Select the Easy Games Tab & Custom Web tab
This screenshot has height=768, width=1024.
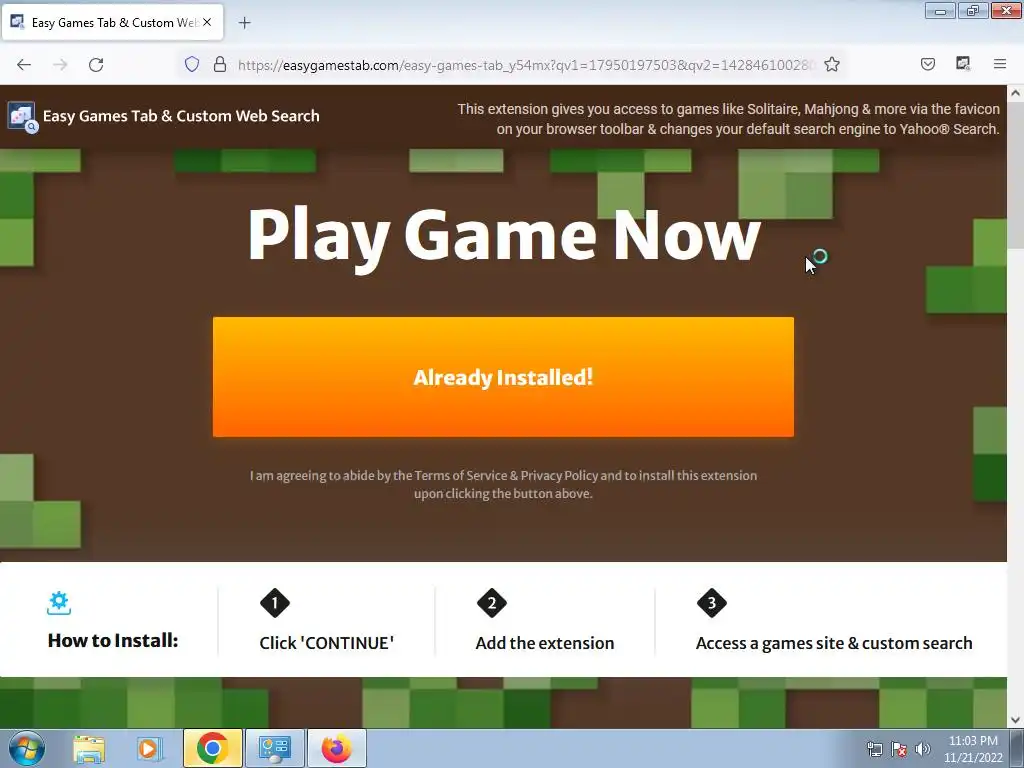tap(113, 23)
